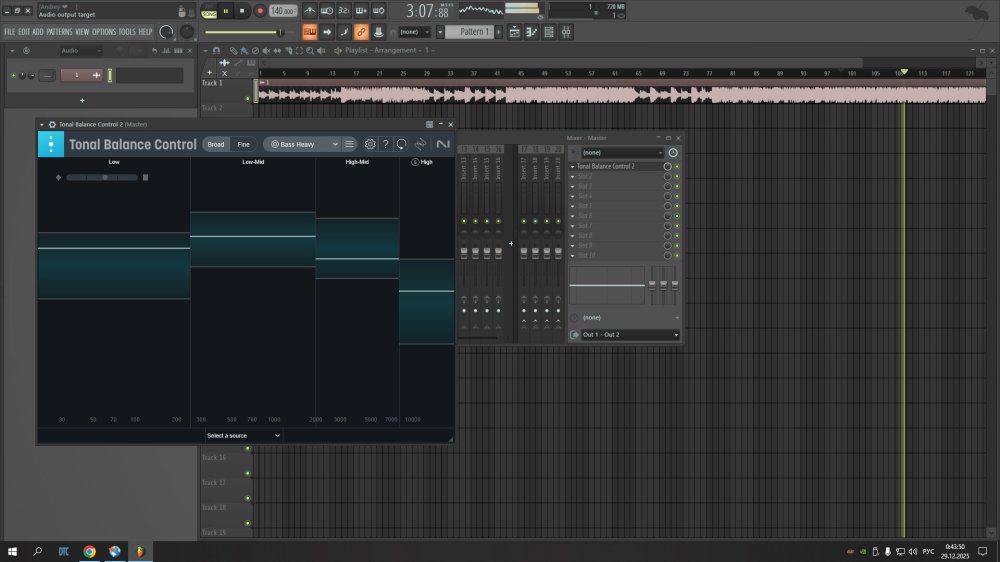Image resolution: width=1000 pixels, height=562 pixels.
Task: Open the Tonal Balance Control help icon
Action: (385, 145)
